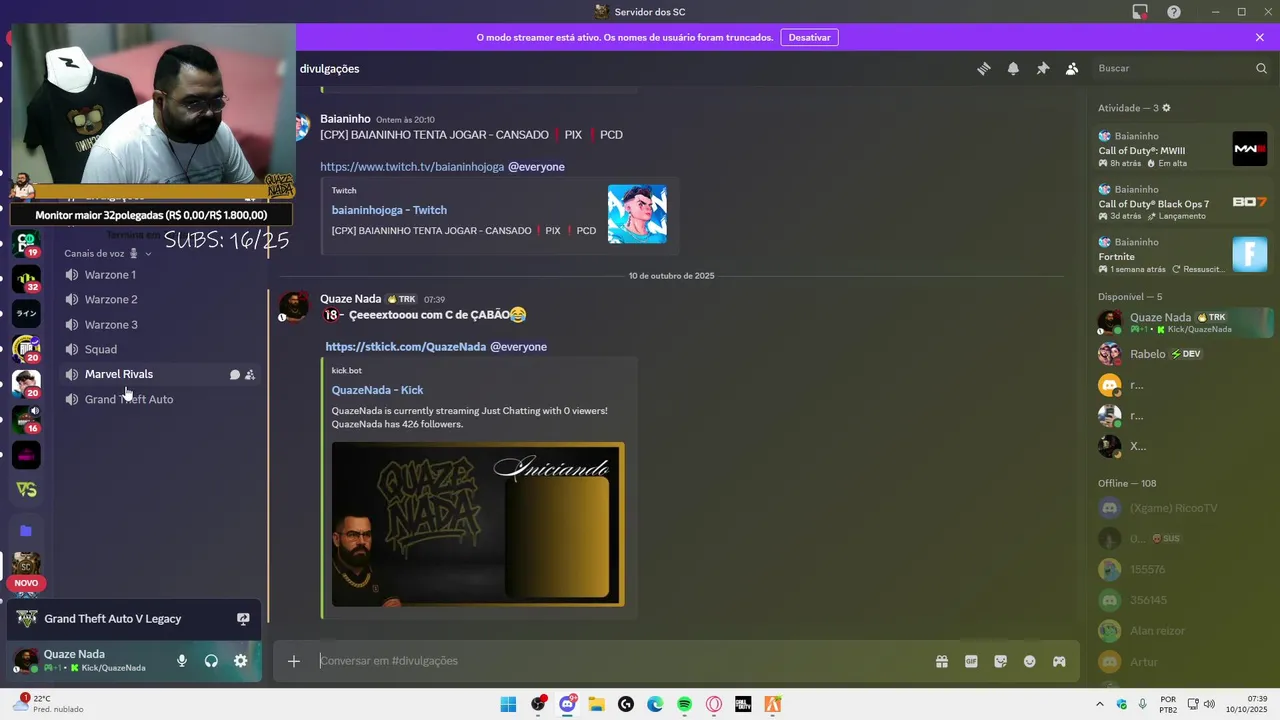The image size is (1280, 720).
Task: Open user profile avatar Quaze Nada panel
Action: [x=26, y=661]
